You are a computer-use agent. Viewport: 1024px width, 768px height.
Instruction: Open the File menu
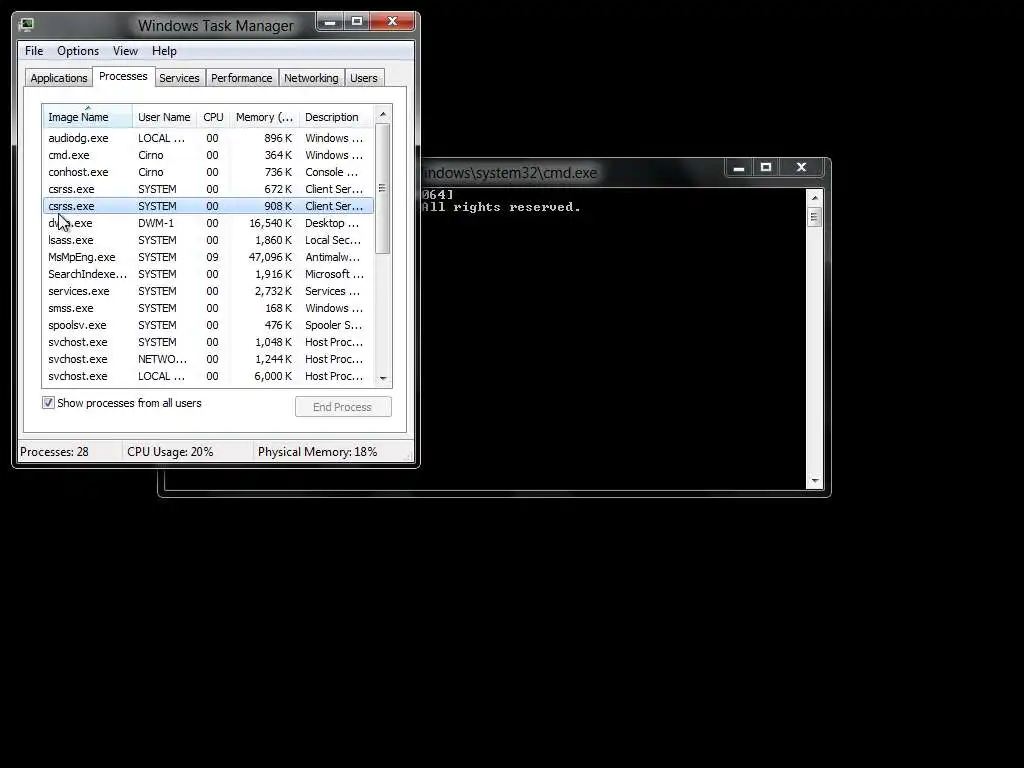[34, 51]
